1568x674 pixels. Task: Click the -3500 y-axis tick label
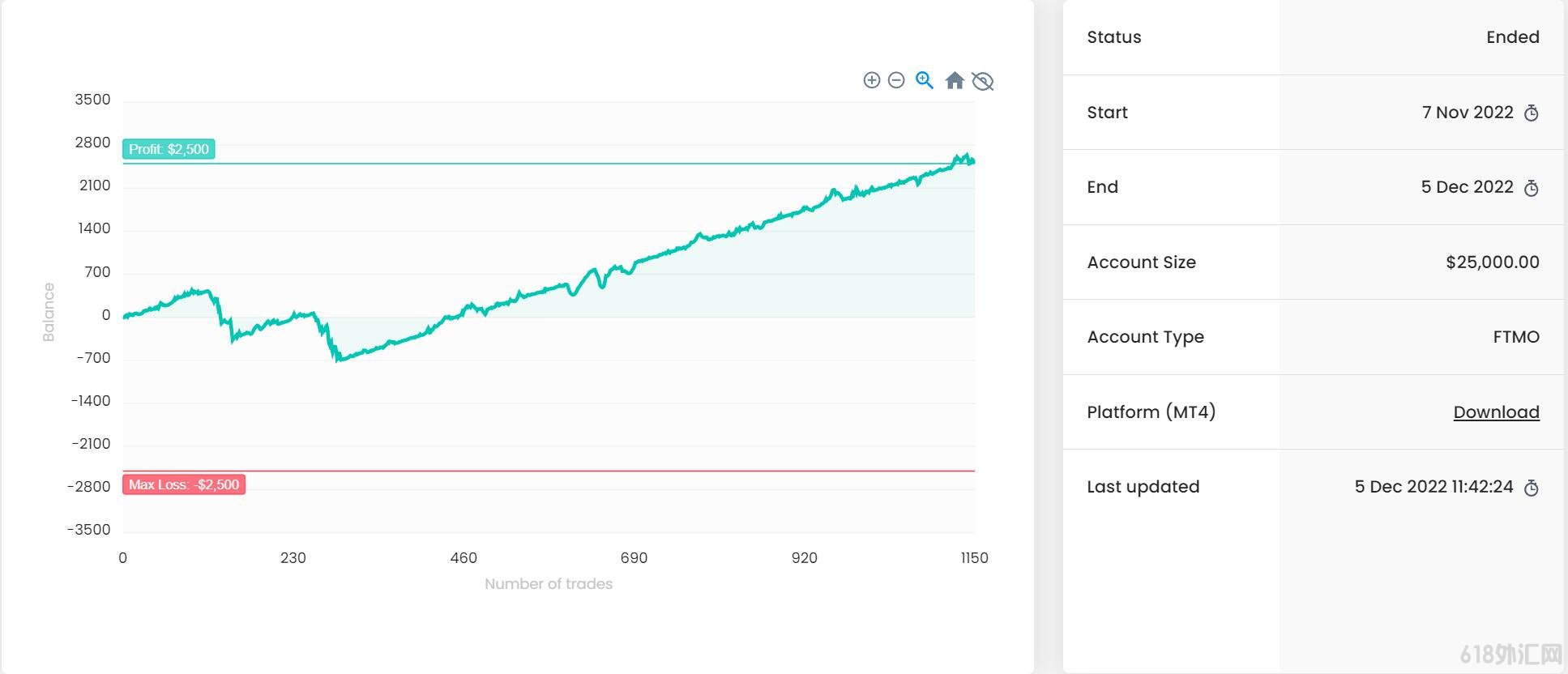point(89,530)
